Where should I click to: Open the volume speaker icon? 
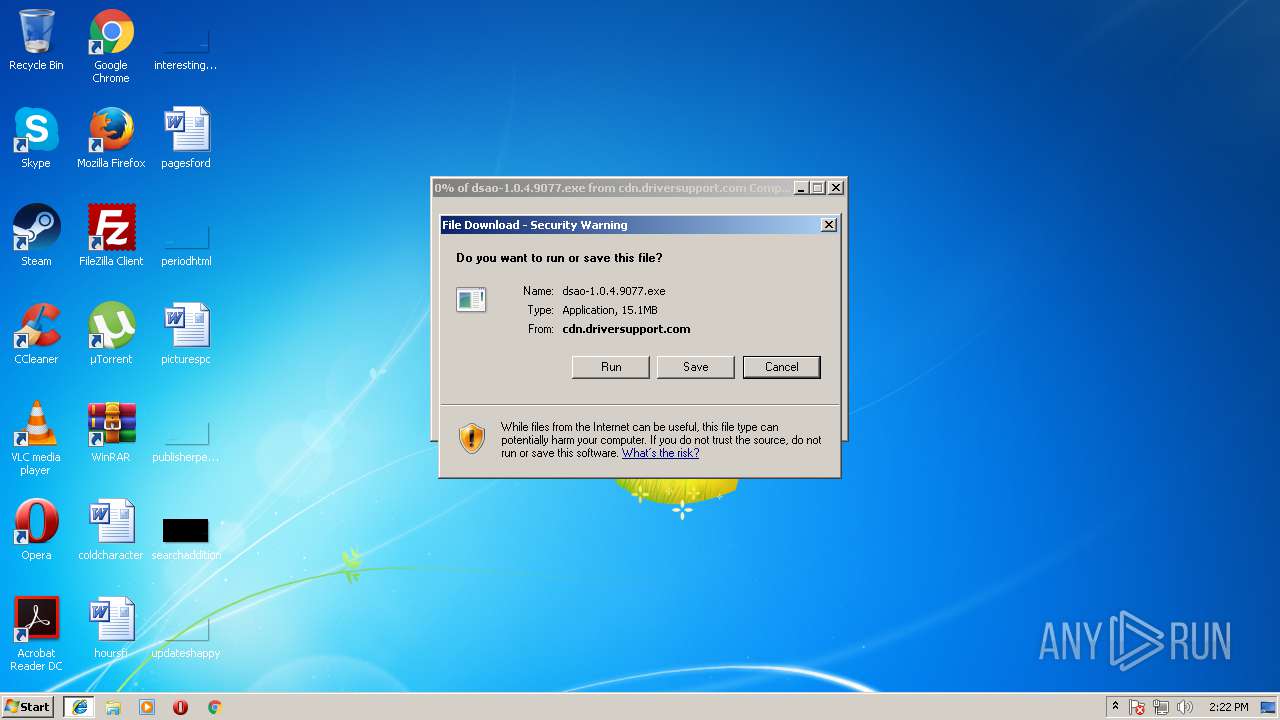point(1185,707)
